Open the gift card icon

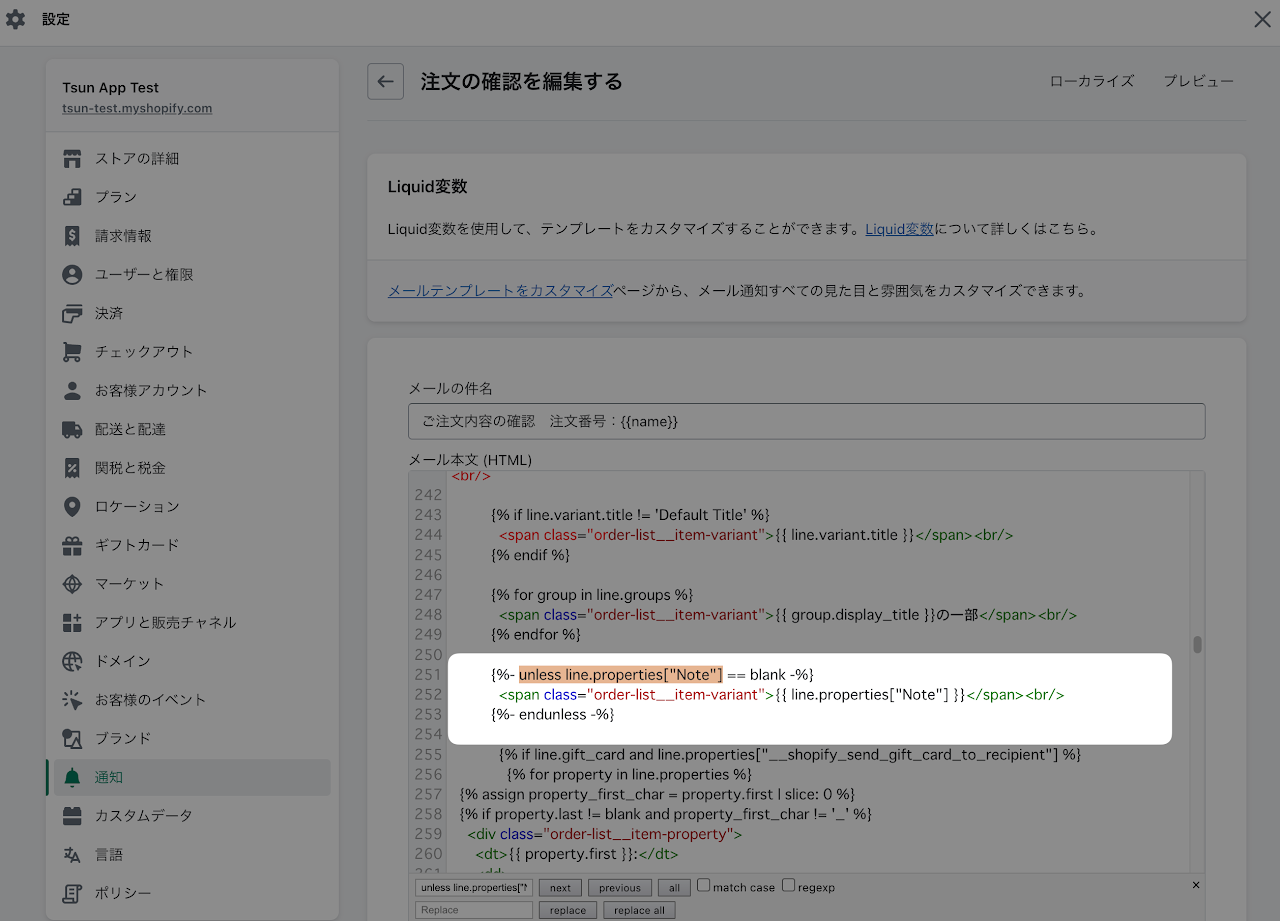pos(72,545)
